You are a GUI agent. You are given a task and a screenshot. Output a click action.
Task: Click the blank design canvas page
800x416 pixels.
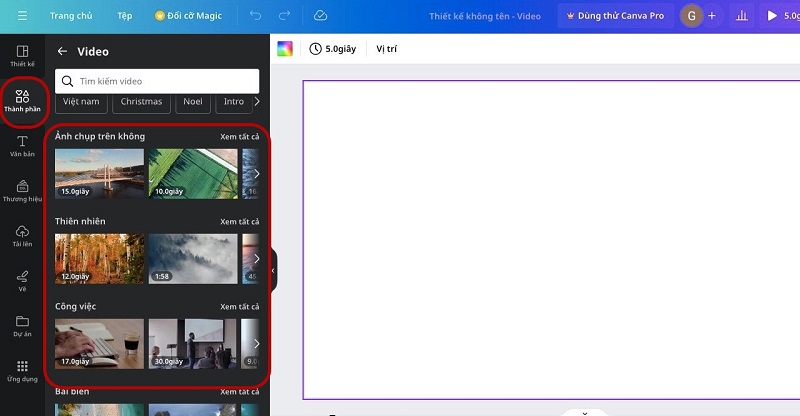(552, 240)
